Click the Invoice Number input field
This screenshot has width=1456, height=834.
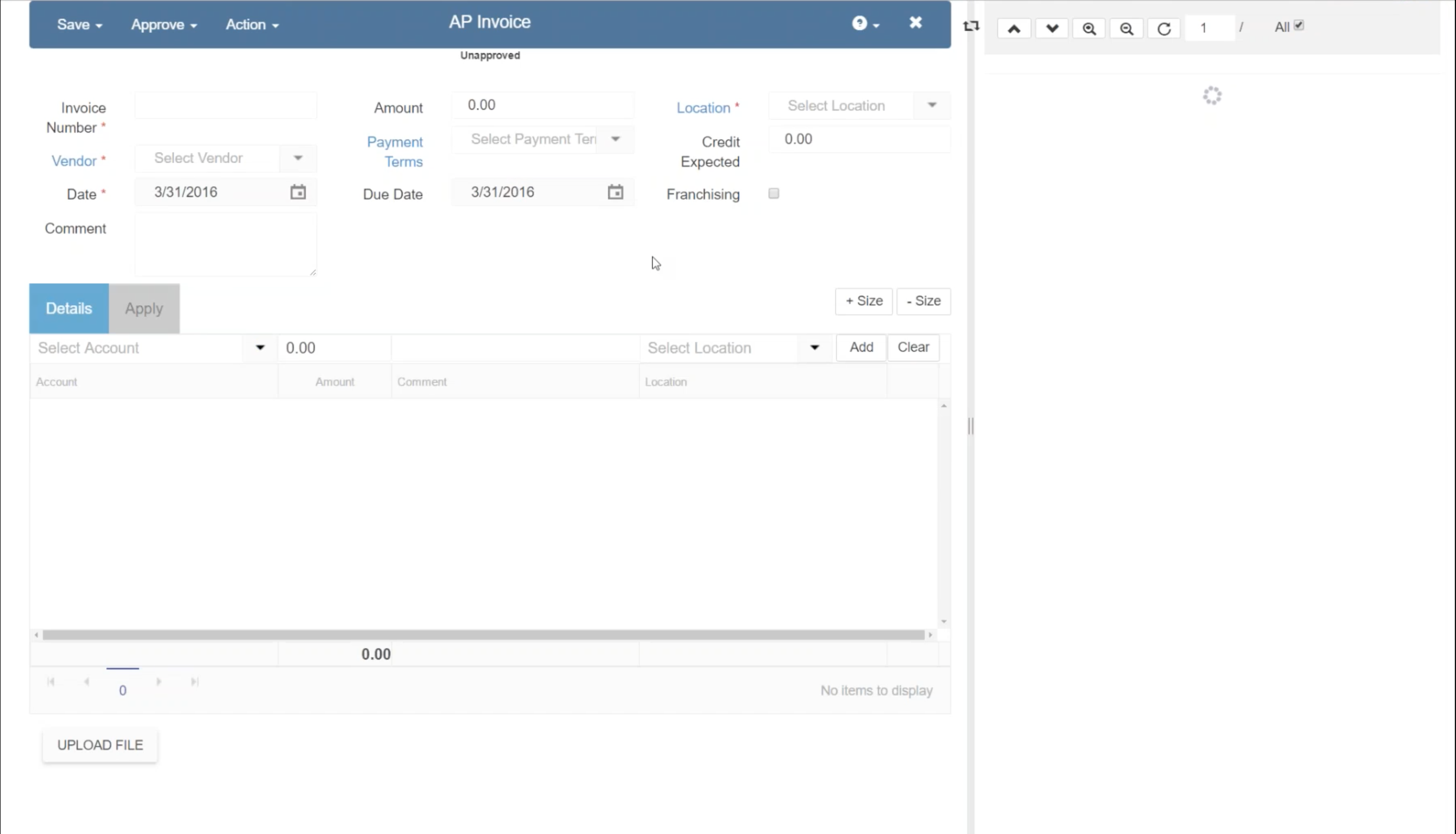226,106
